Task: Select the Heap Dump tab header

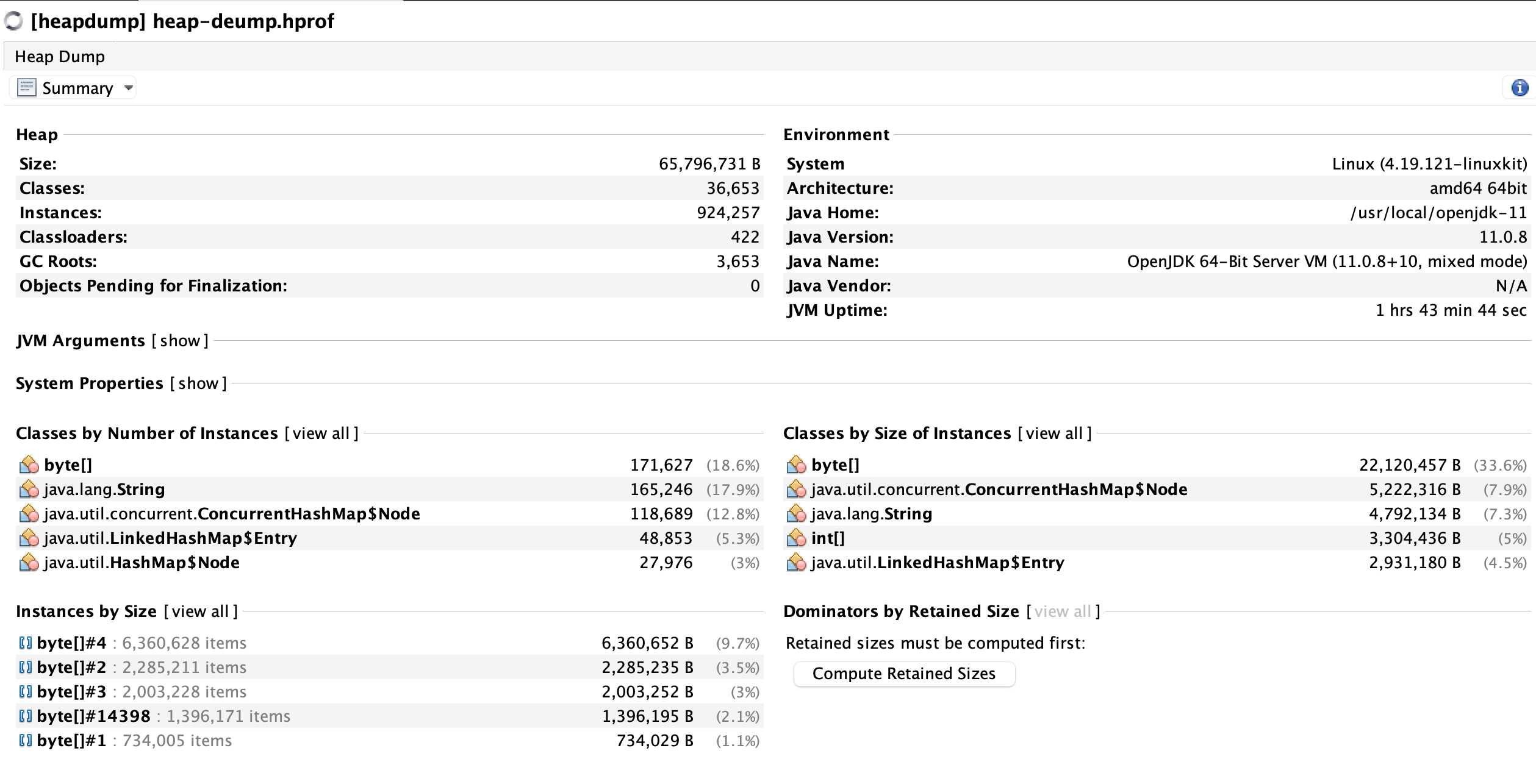Action: pos(60,57)
